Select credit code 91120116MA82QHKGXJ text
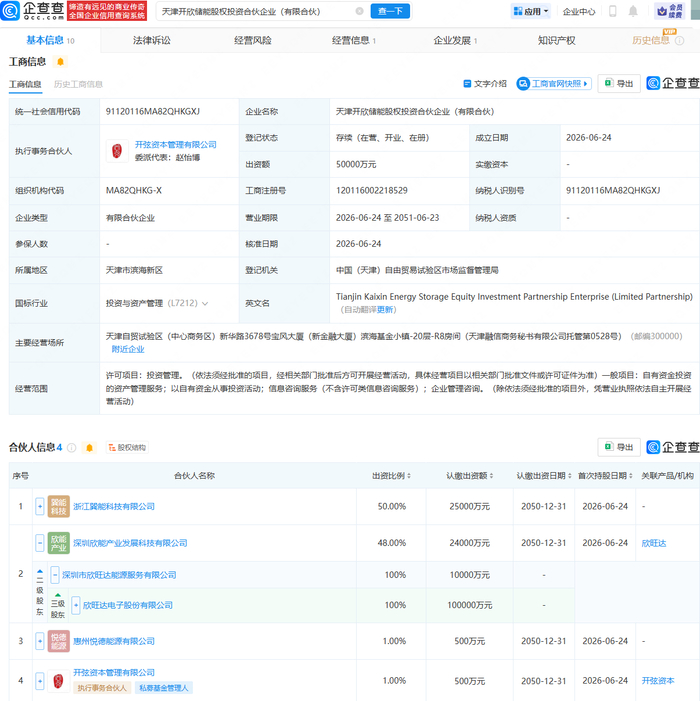Viewport: 700px width, 701px height. pyautogui.click(x=153, y=111)
